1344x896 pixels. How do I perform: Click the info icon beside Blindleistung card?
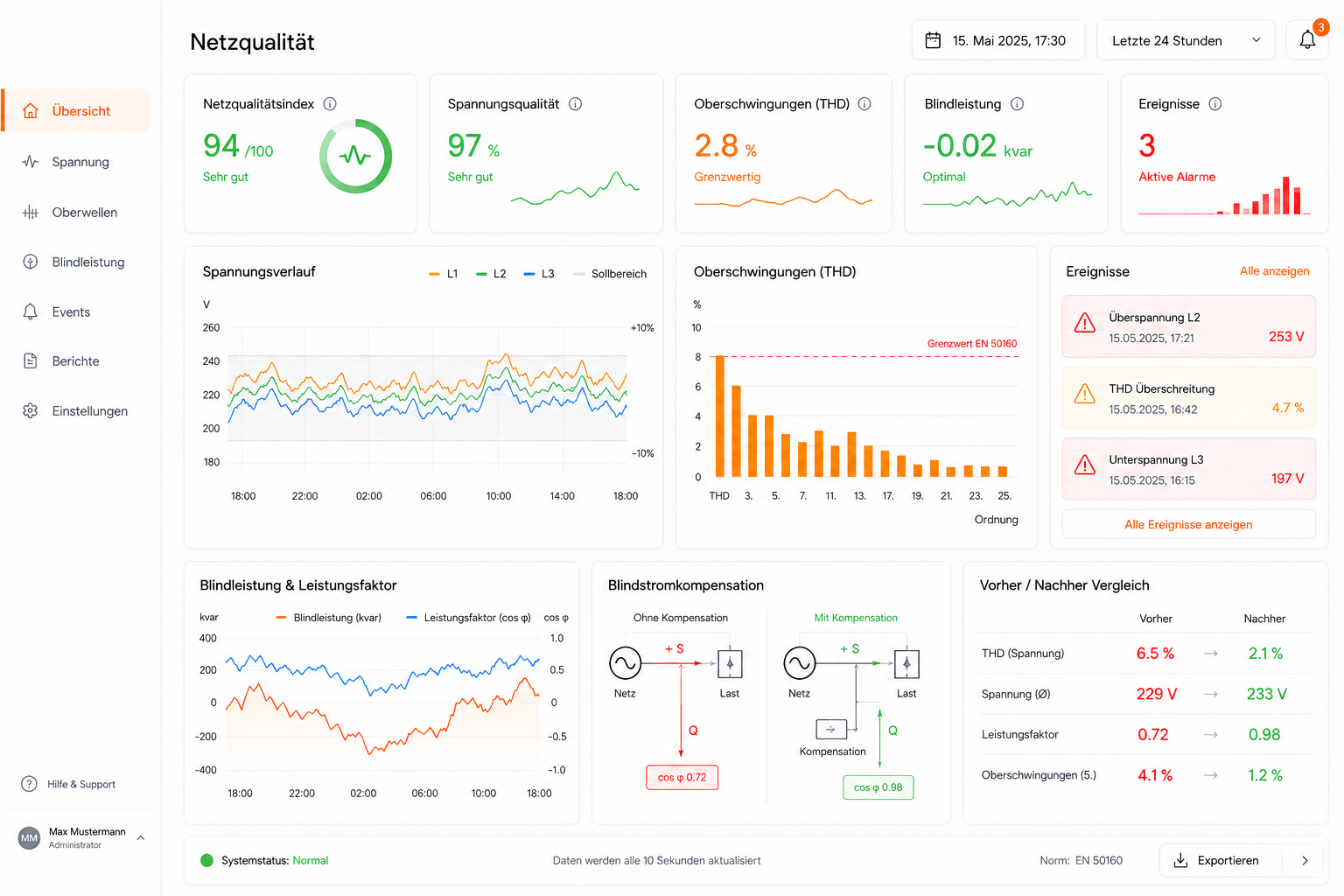point(1017,104)
